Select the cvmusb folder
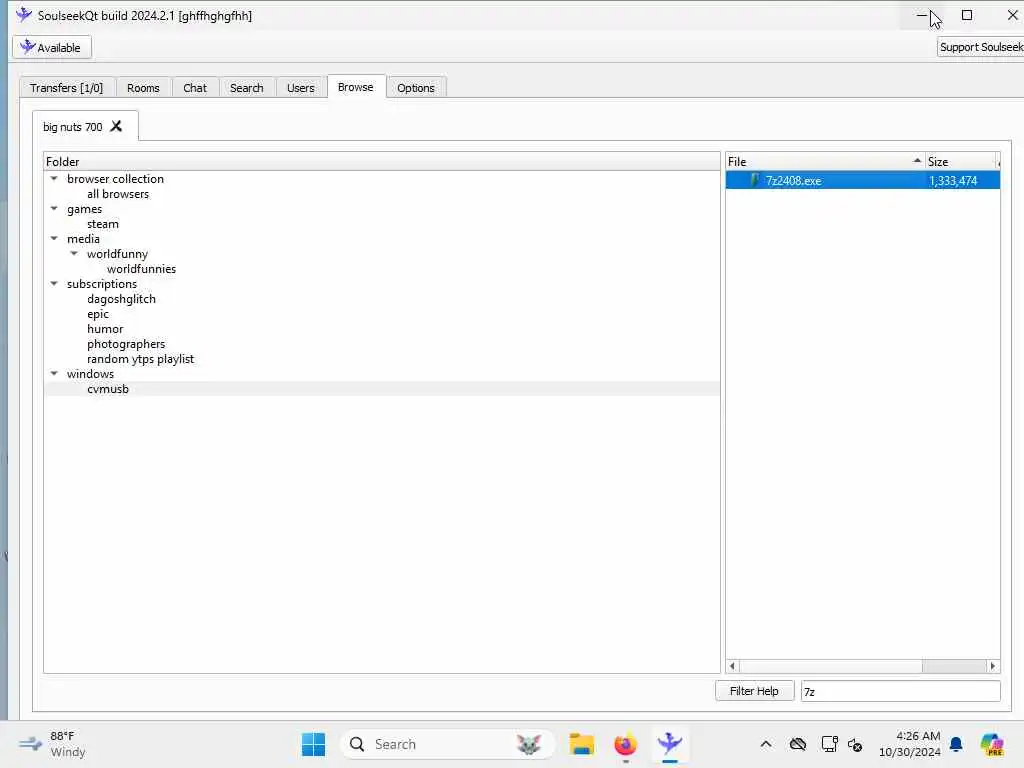The image size is (1024, 768). click(108, 389)
